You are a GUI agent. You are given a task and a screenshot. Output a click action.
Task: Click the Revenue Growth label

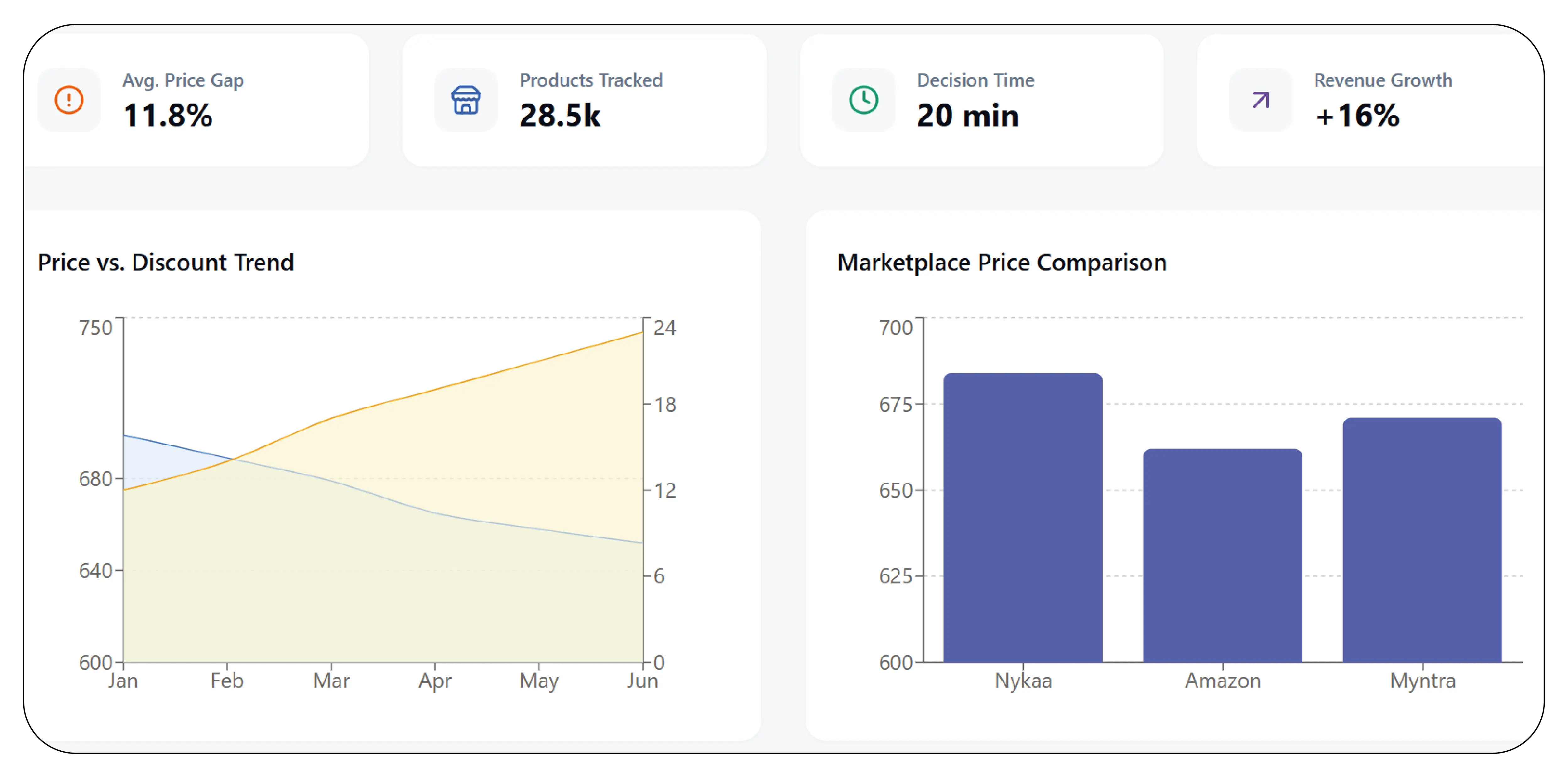point(1383,80)
